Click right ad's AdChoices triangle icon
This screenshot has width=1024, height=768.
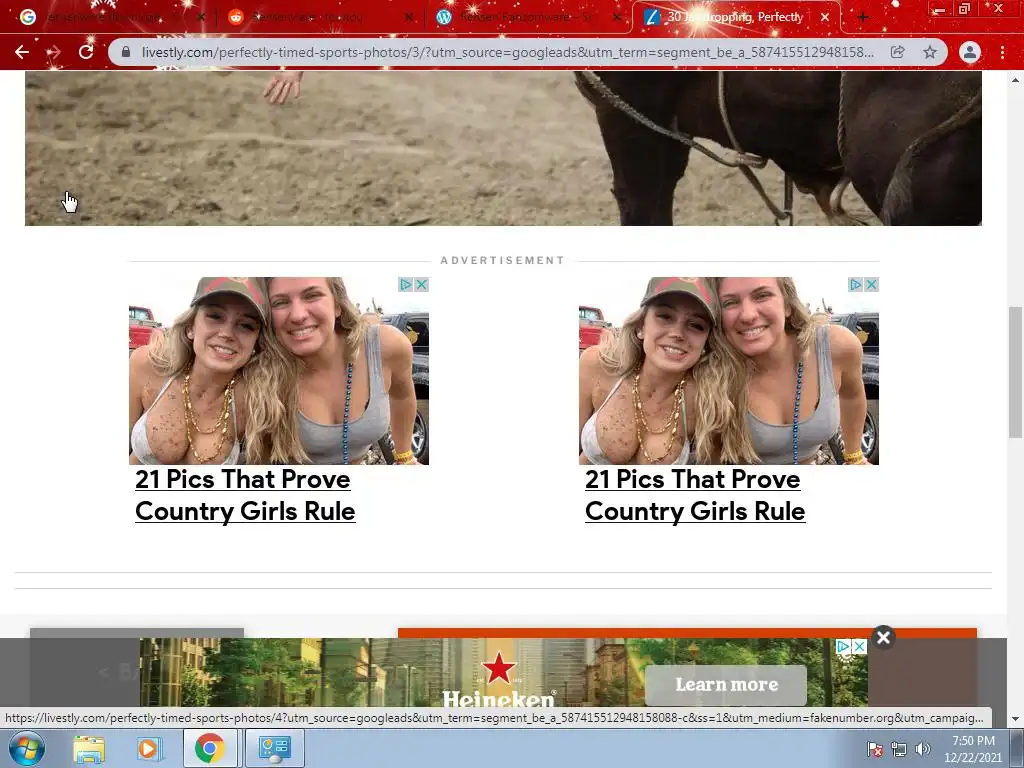(x=856, y=285)
